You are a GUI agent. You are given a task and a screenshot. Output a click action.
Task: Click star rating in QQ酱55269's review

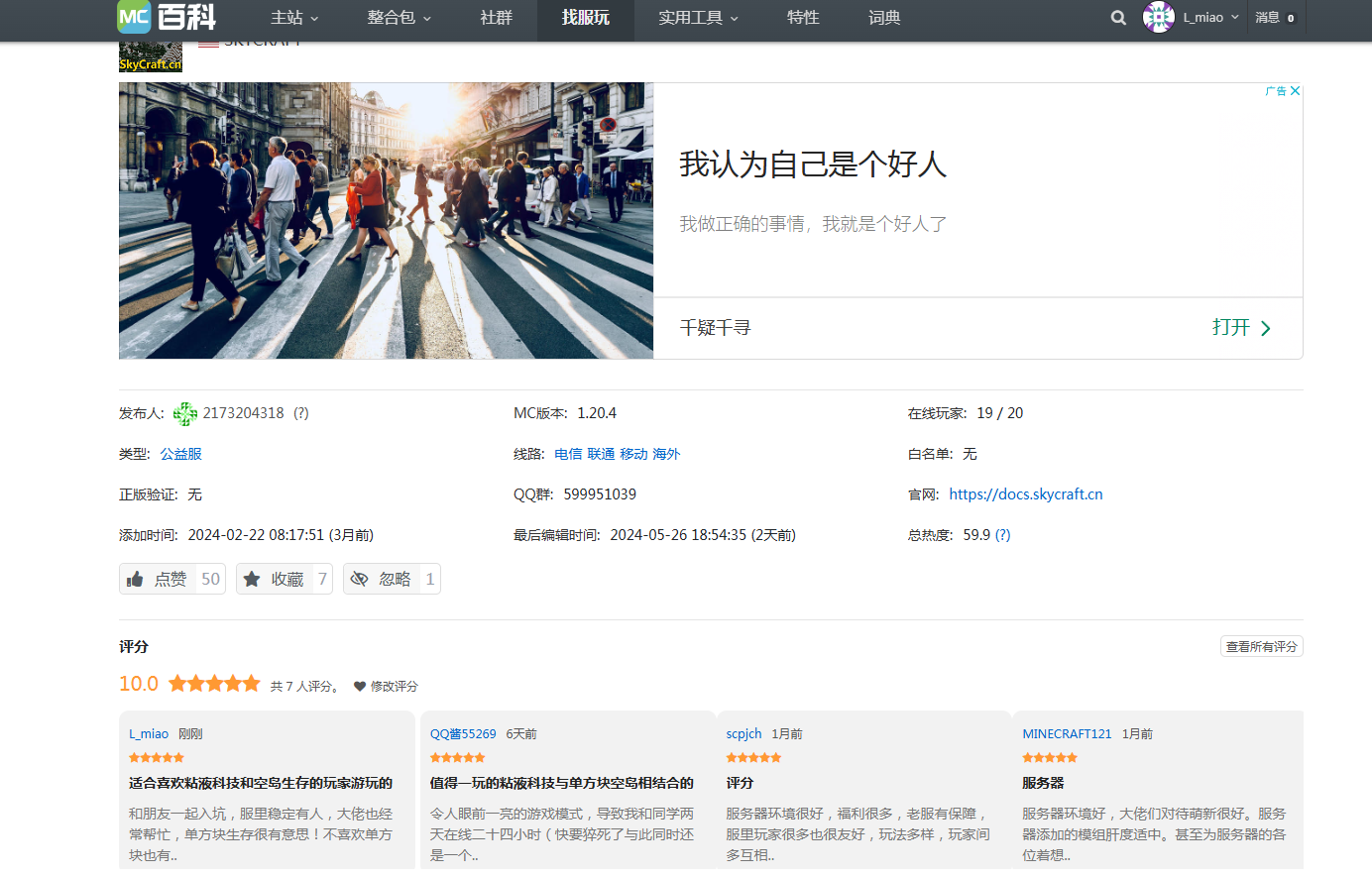pos(458,757)
